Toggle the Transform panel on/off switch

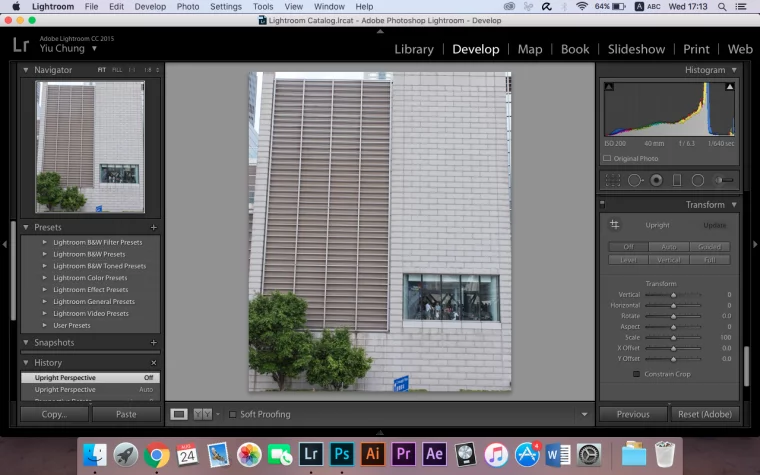tap(602, 204)
